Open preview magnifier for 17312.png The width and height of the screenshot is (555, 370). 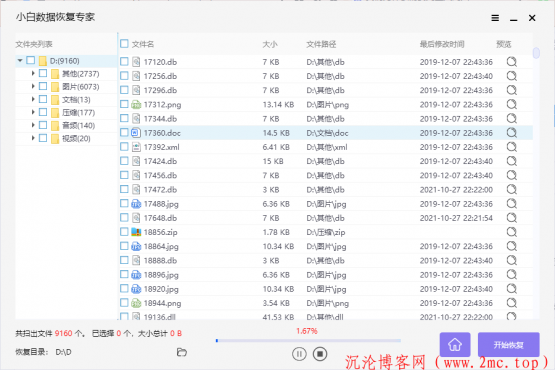tap(511, 104)
